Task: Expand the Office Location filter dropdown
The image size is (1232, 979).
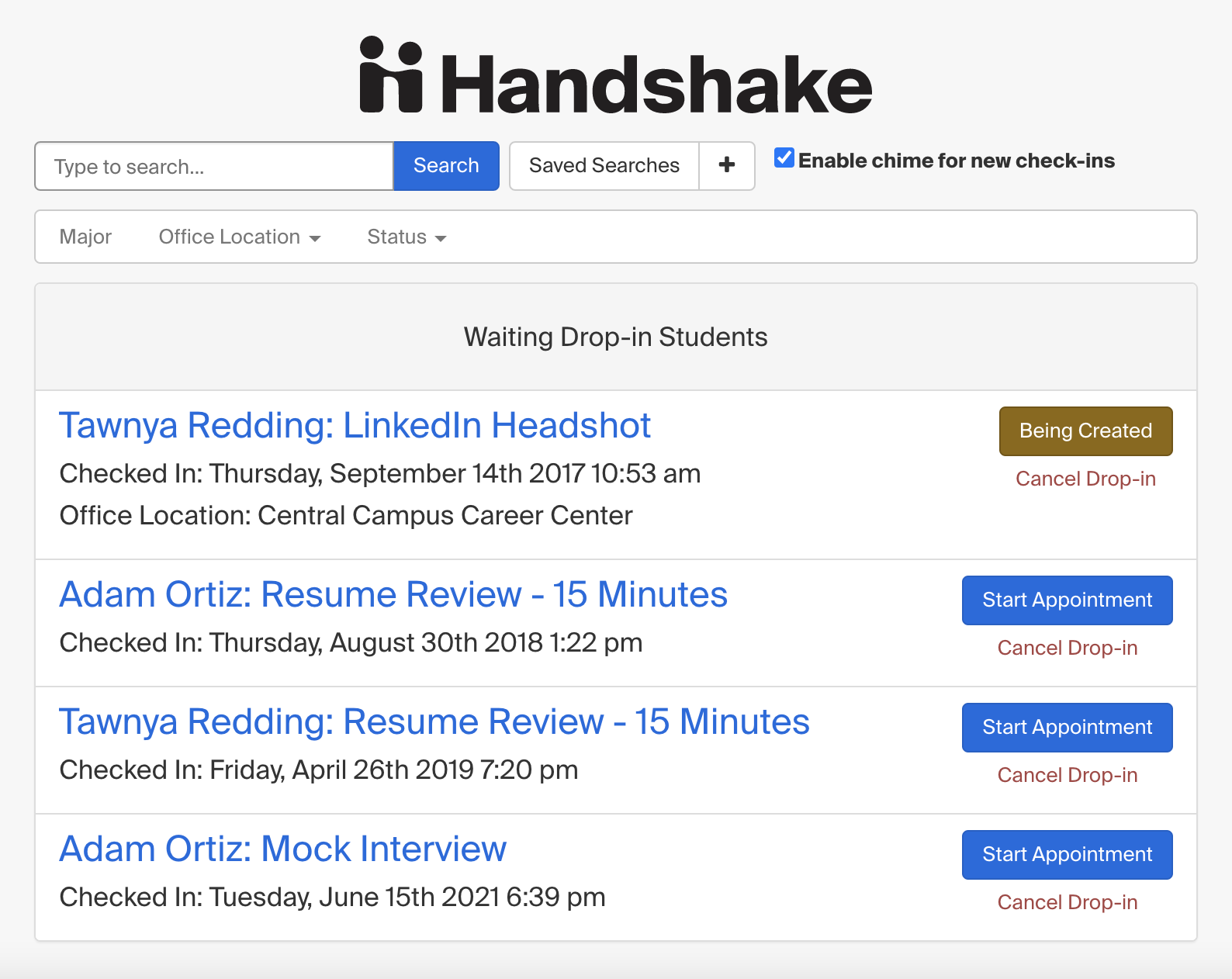Action: pos(240,237)
